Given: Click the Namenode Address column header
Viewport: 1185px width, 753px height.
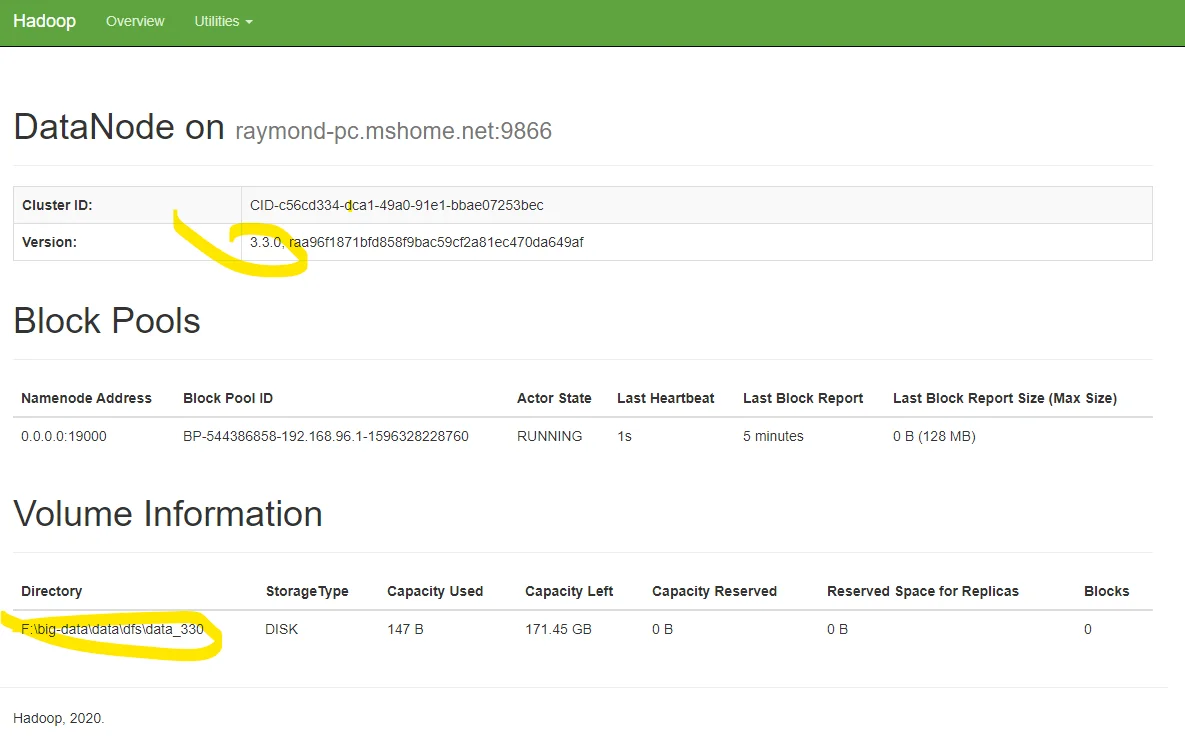Looking at the screenshot, I should [86, 398].
